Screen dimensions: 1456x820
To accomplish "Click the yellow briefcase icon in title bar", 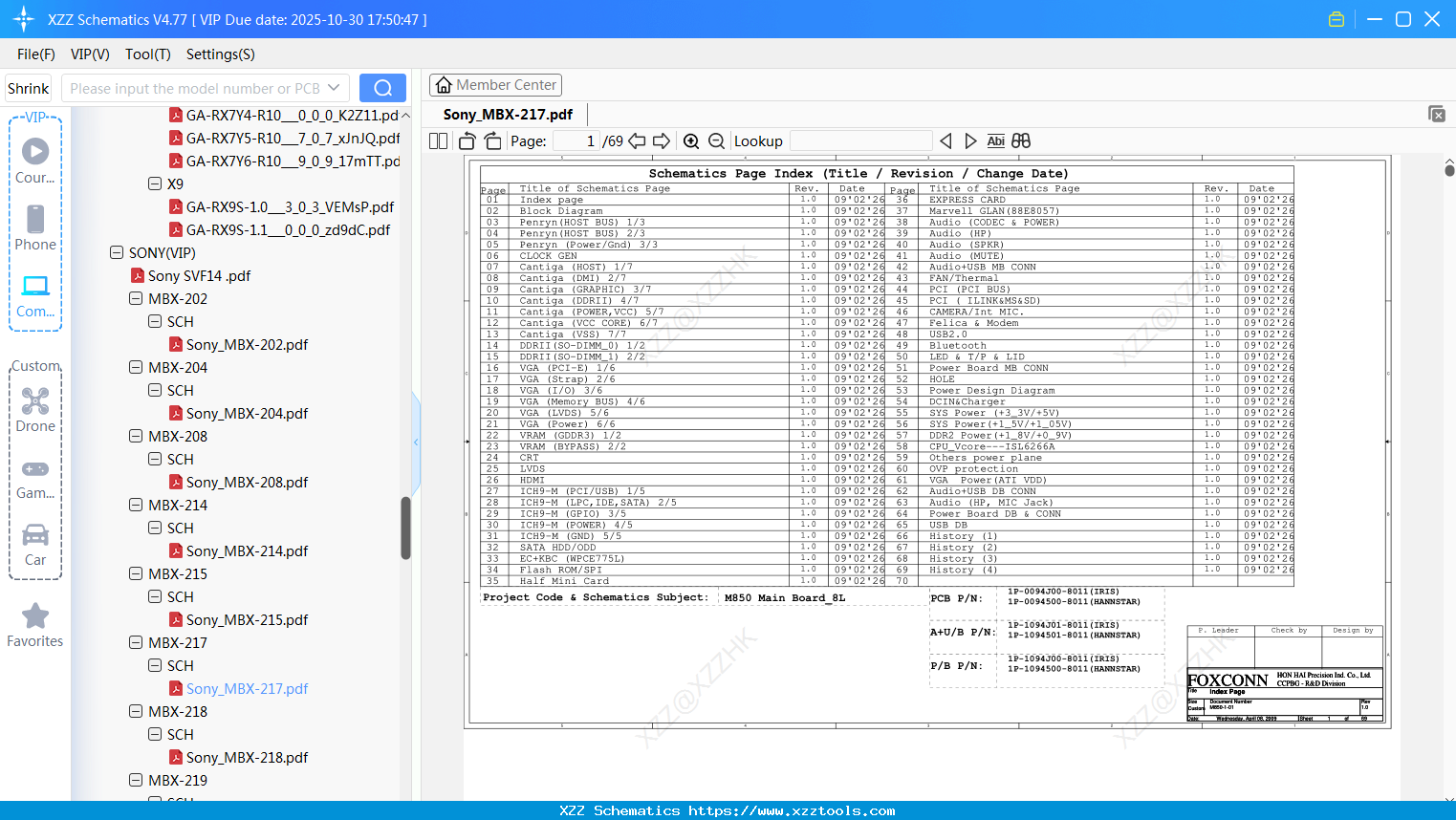I will click(1336, 19).
